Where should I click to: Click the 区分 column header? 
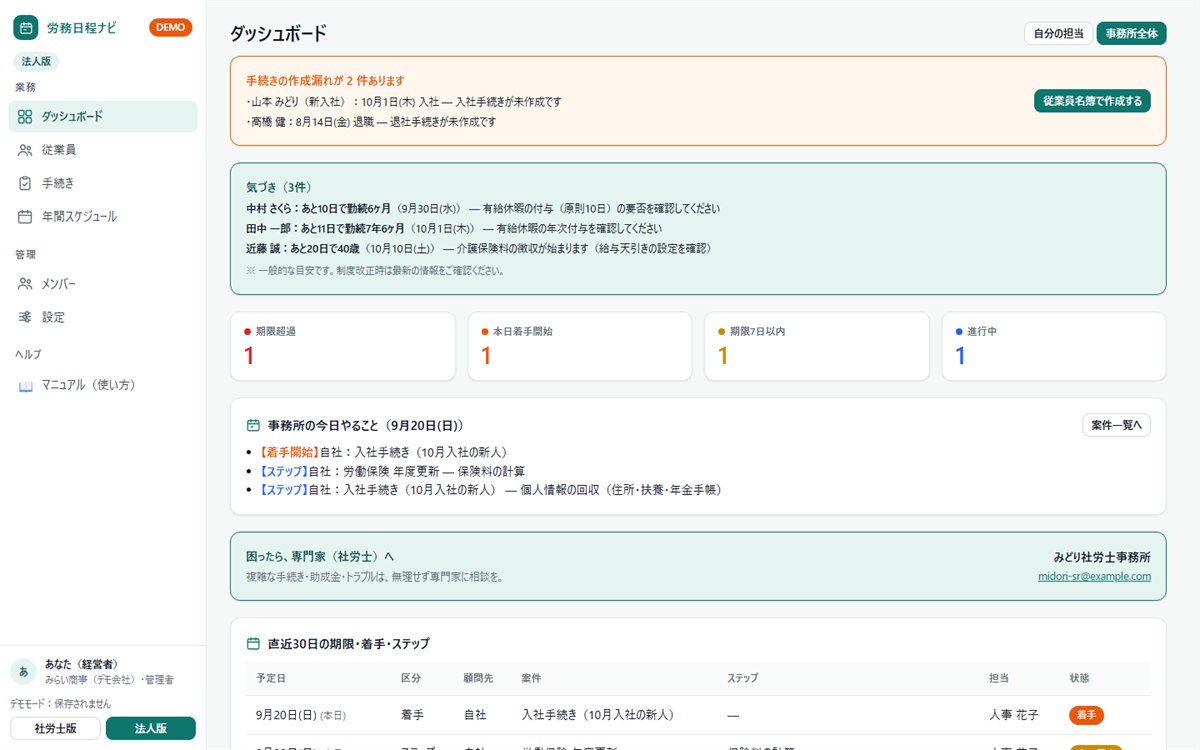click(x=411, y=678)
